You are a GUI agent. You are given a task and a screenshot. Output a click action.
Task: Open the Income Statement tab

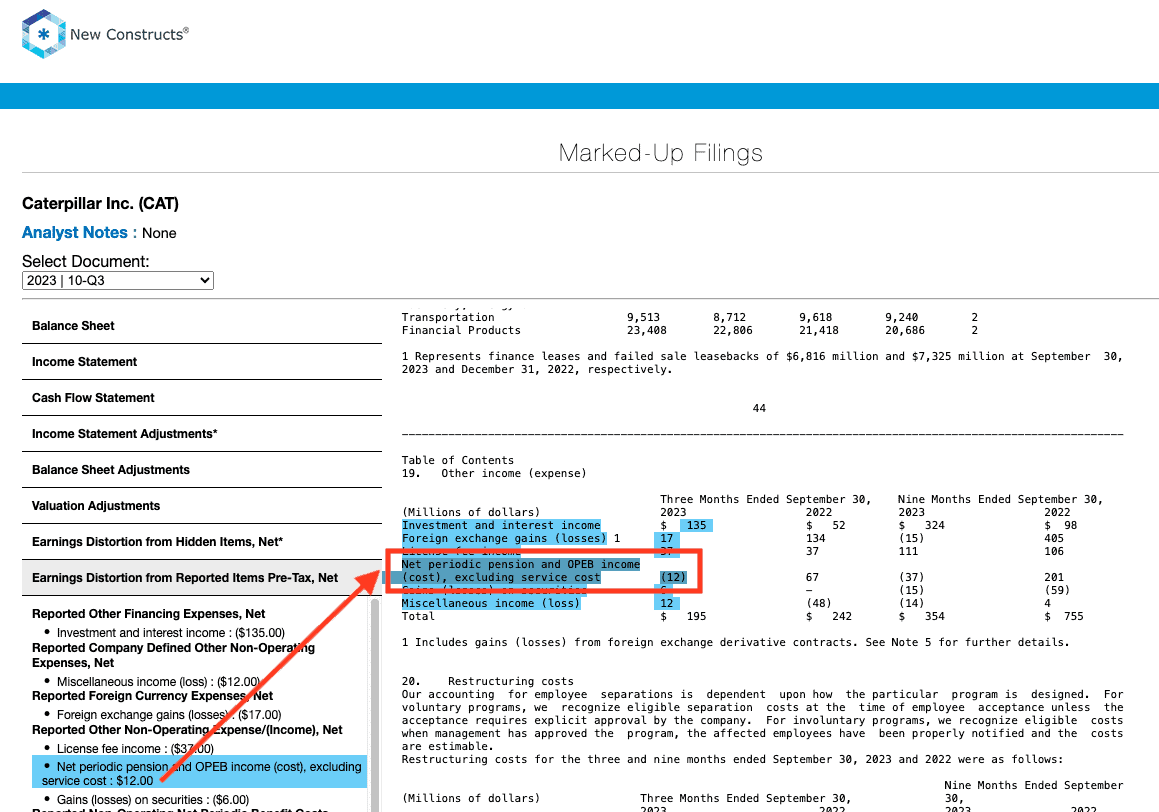coord(202,362)
